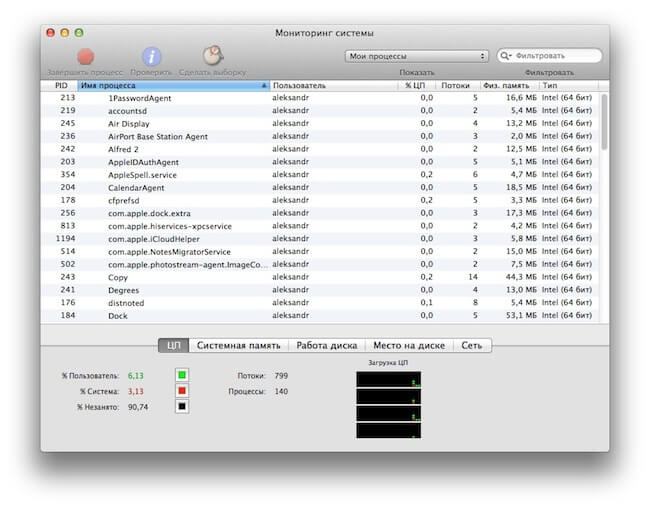650x508 pixels.
Task: Select the cfprefsd process row
Action: tap(320, 200)
